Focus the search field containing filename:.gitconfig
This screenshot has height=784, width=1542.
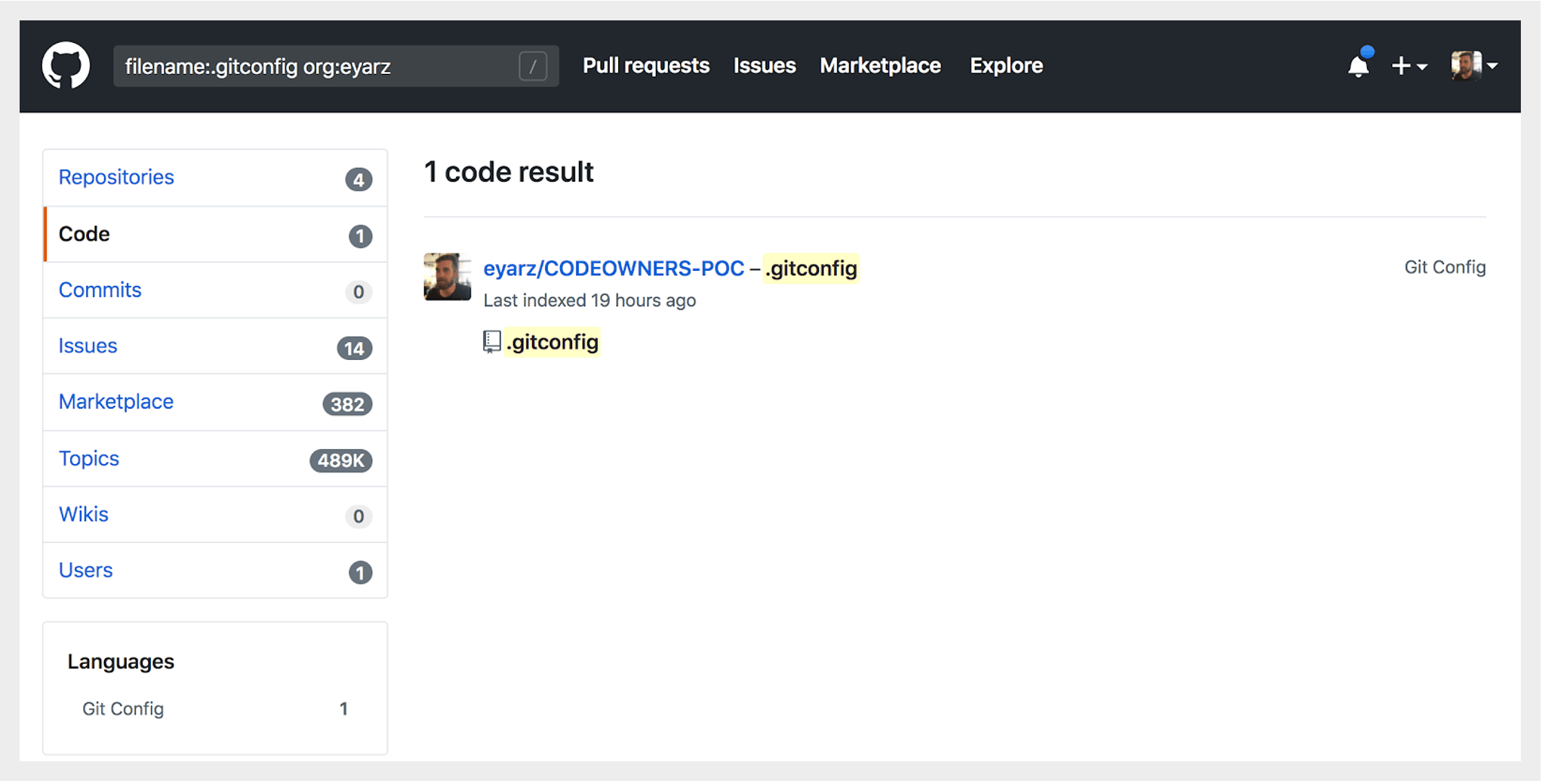[x=336, y=66]
